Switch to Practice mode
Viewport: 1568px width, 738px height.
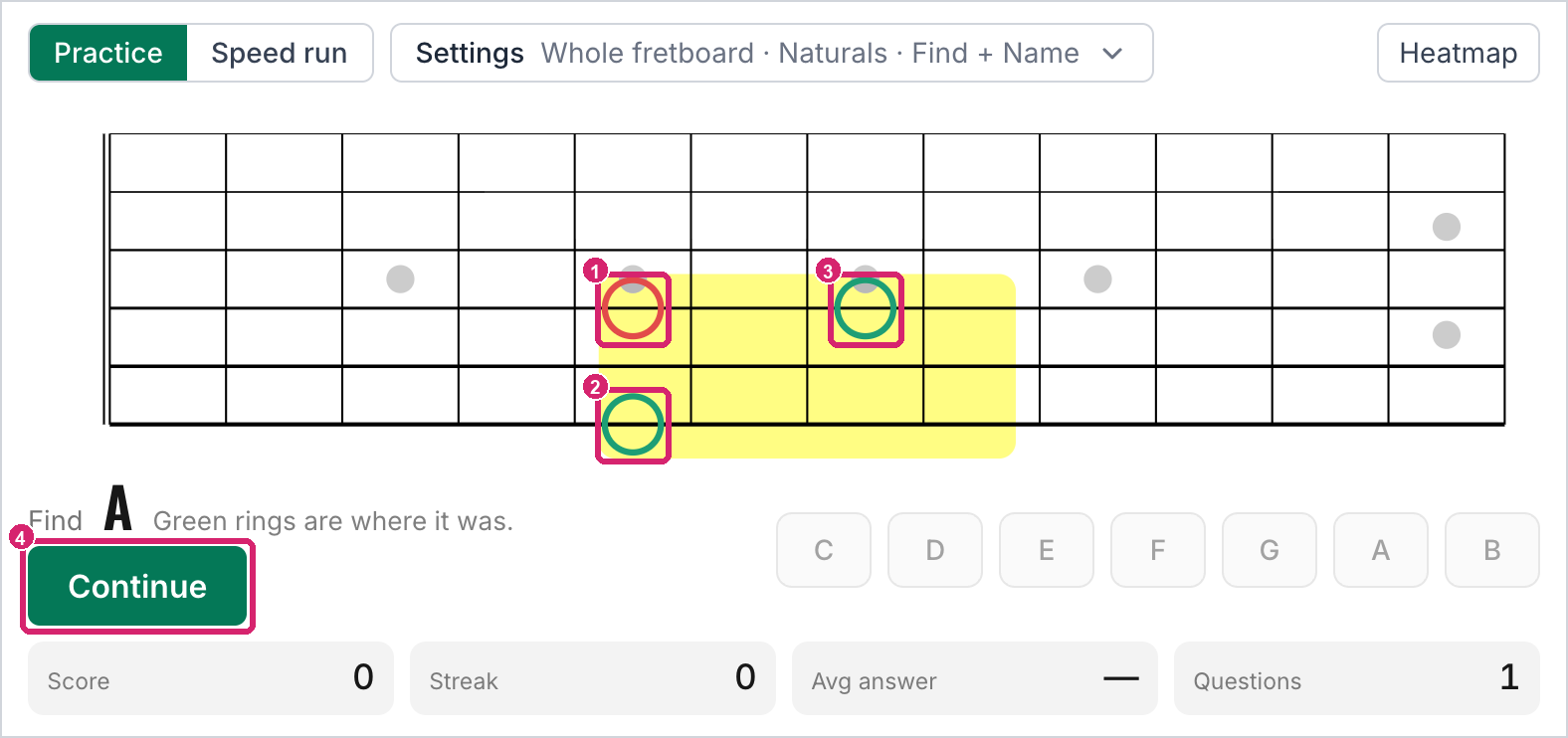pyautogui.click(x=108, y=53)
